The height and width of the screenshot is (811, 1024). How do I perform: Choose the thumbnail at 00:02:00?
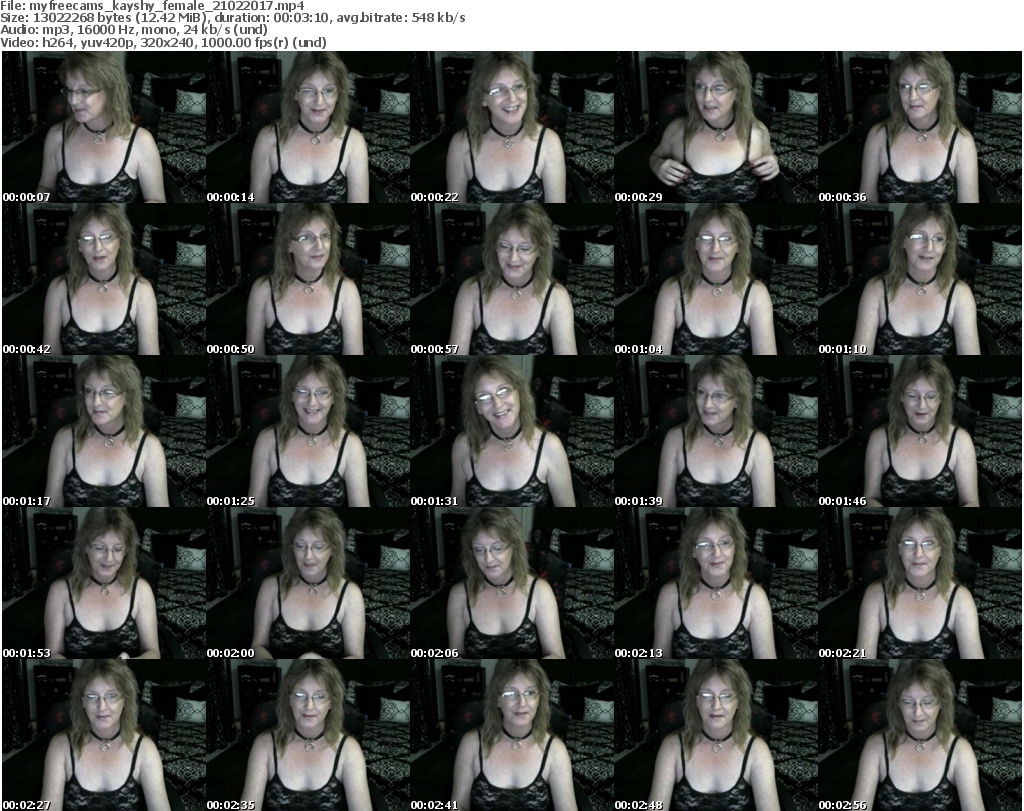(x=308, y=583)
